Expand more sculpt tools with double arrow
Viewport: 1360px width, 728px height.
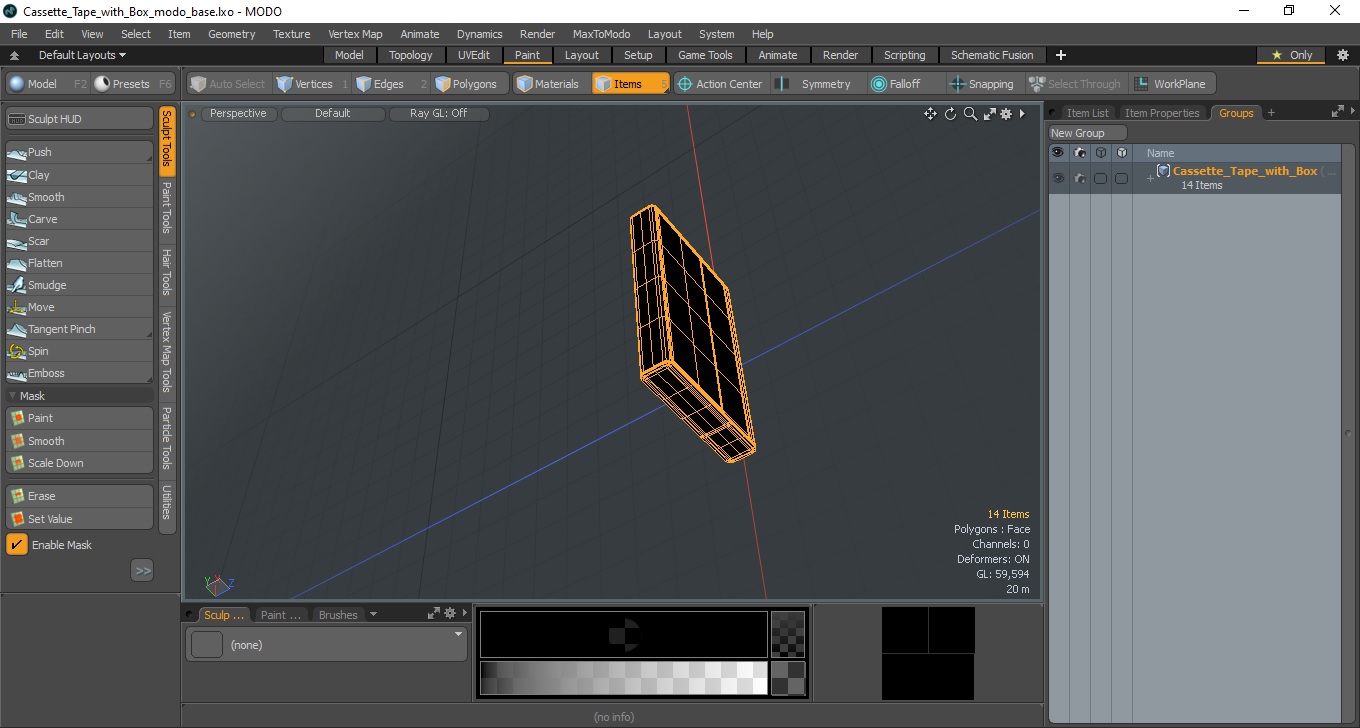pyautogui.click(x=142, y=570)
